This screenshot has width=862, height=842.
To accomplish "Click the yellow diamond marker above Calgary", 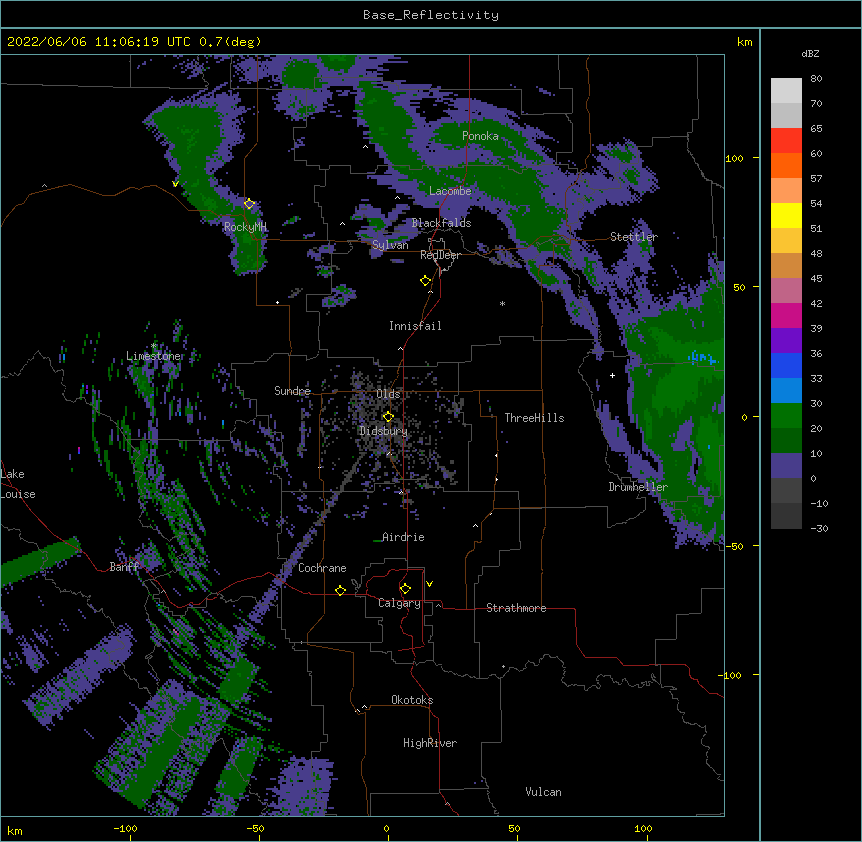I will click(x=405, y=589).
